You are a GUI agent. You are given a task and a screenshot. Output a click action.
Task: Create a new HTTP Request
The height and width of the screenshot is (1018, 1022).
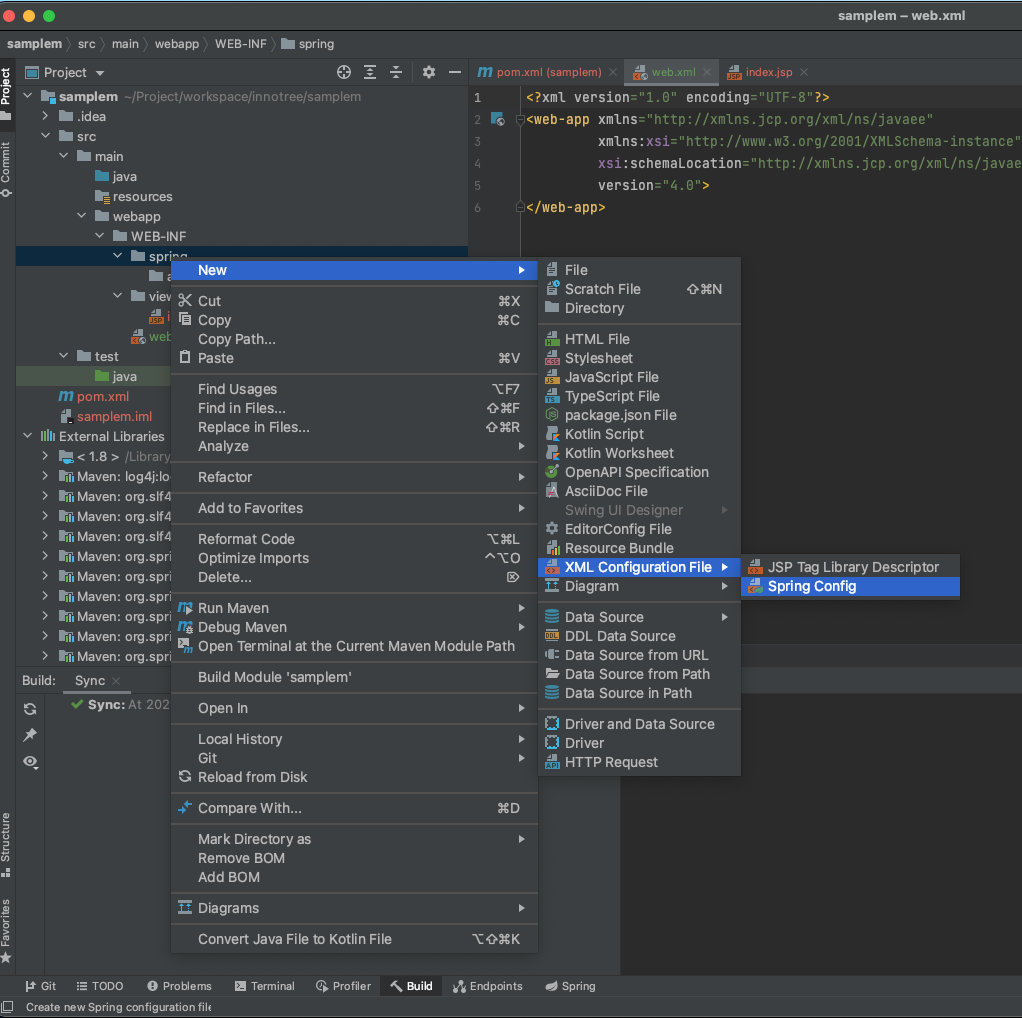639,762
